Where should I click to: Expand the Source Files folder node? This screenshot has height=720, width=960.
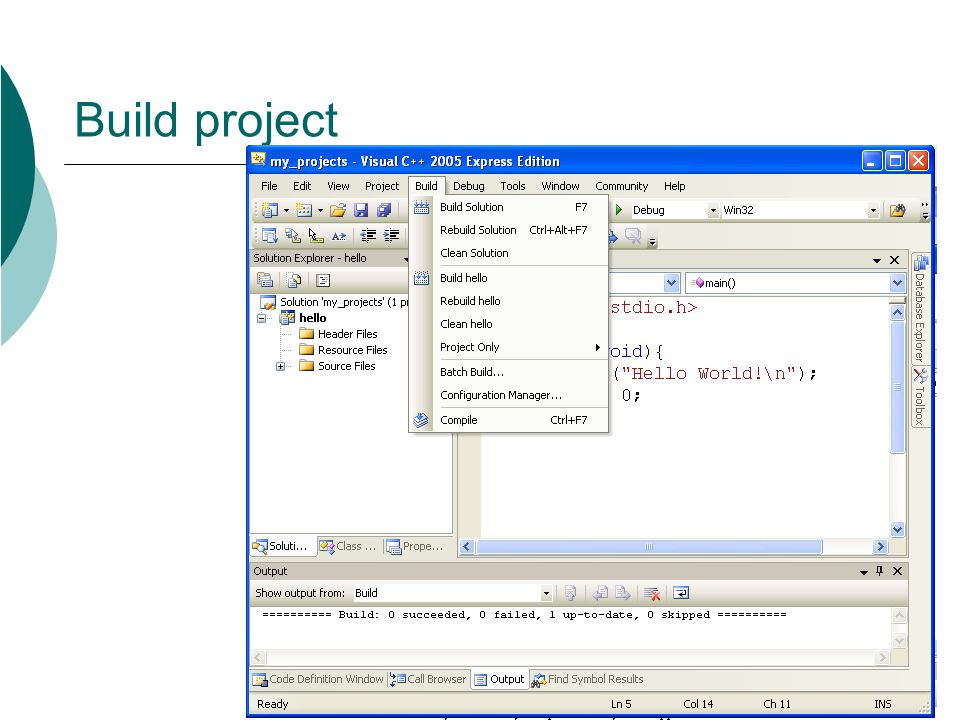pyautogui.click(x=280, y=366)
